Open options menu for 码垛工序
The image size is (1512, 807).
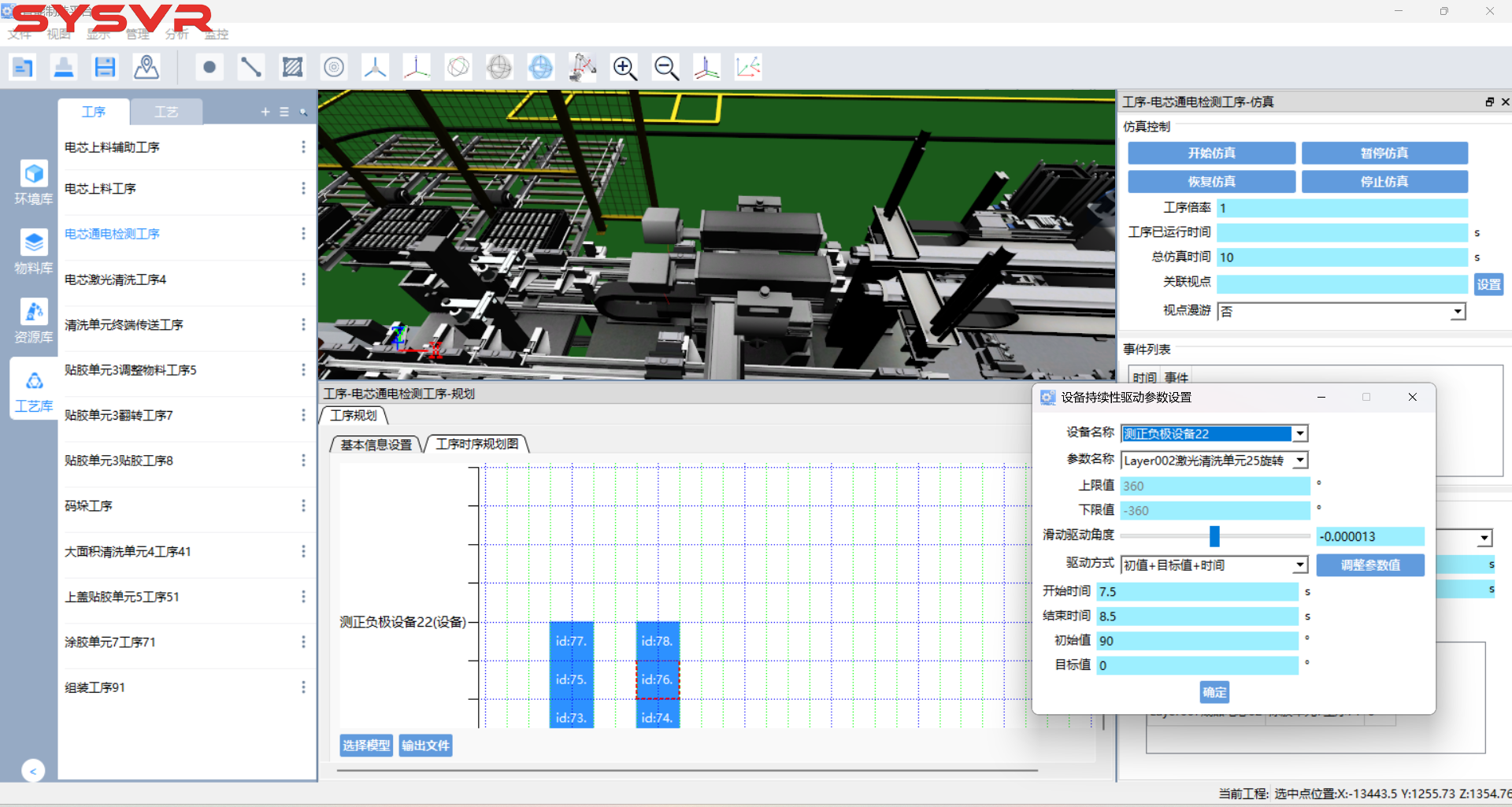(303, 505)
